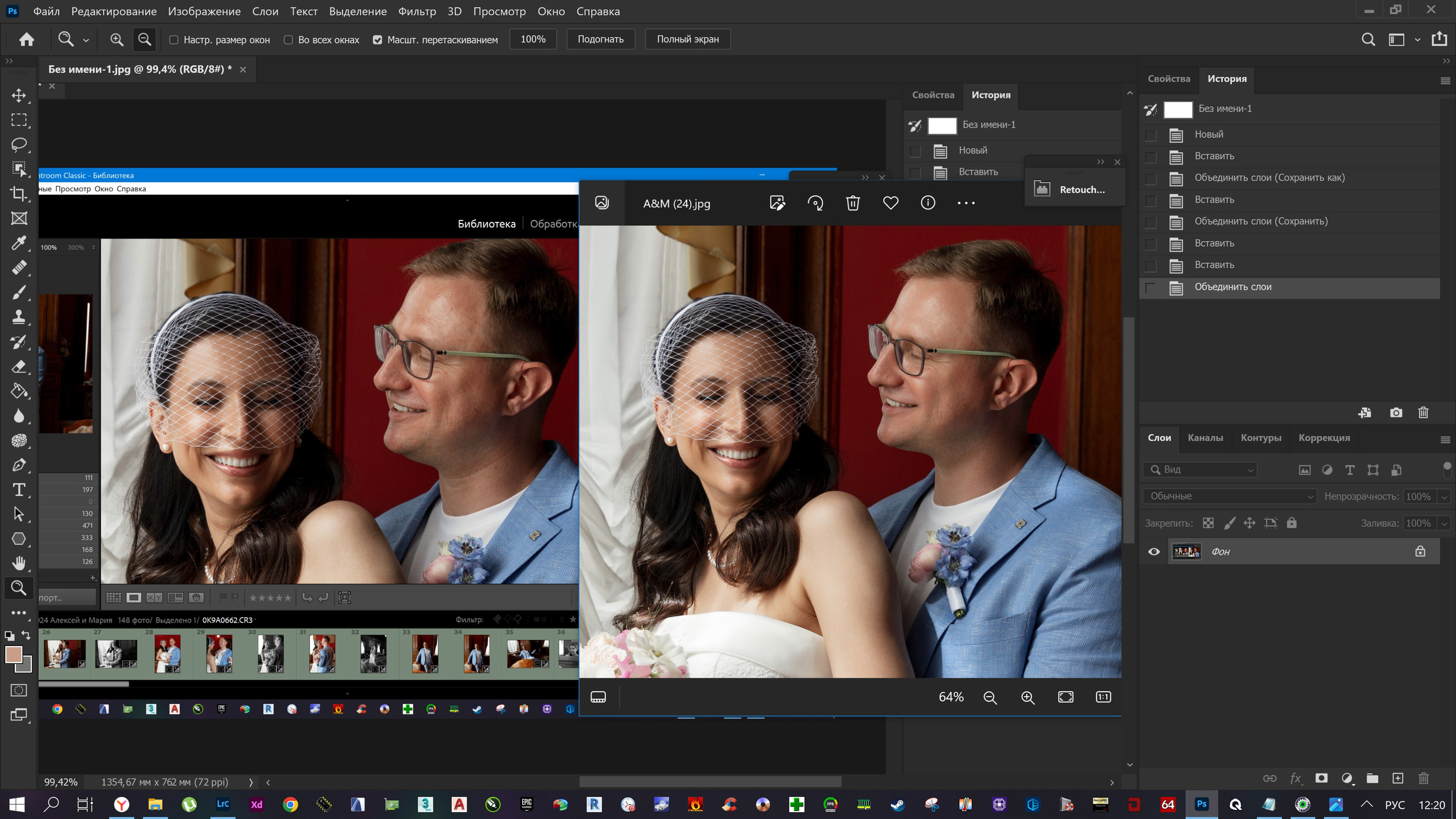1456x819 pixels.
Task: Select the Lasso tool
Action: pyautogui.click(x=19, y=144)
